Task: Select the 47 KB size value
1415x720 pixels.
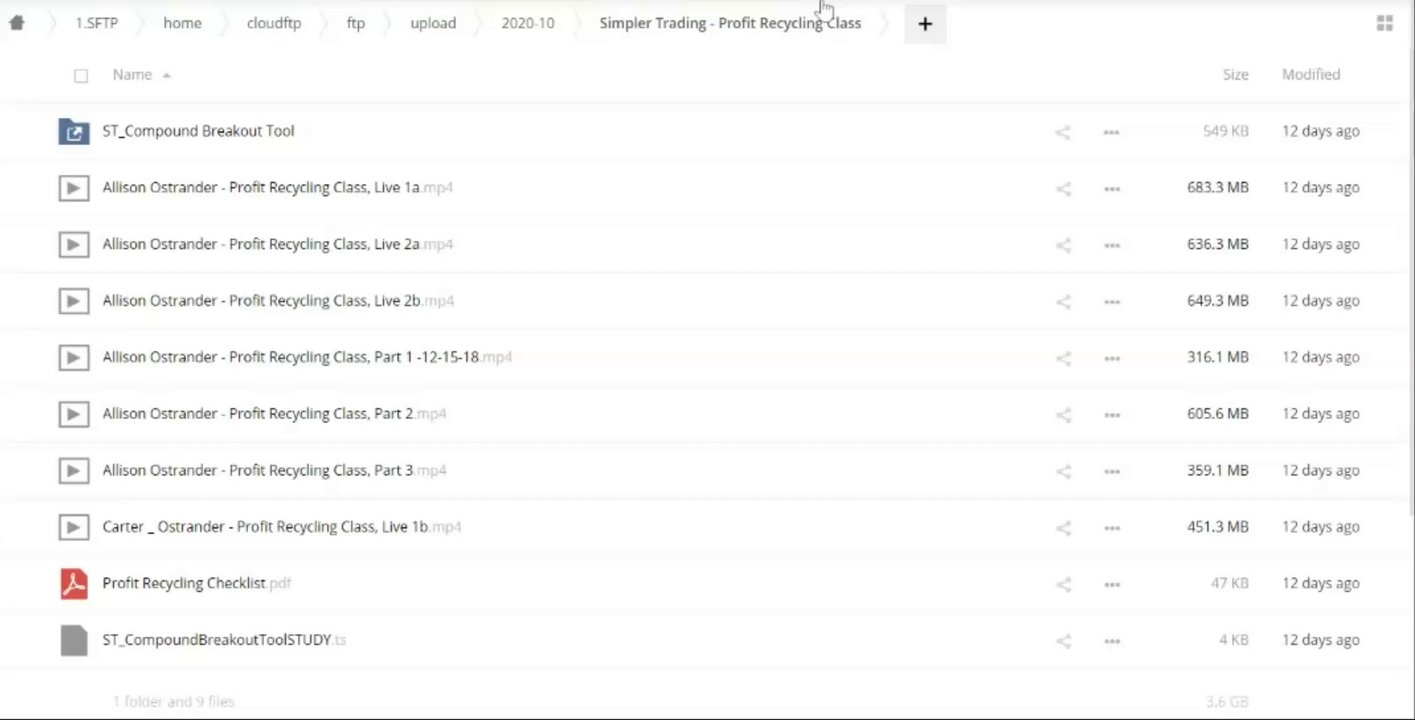Action: 1230,583
